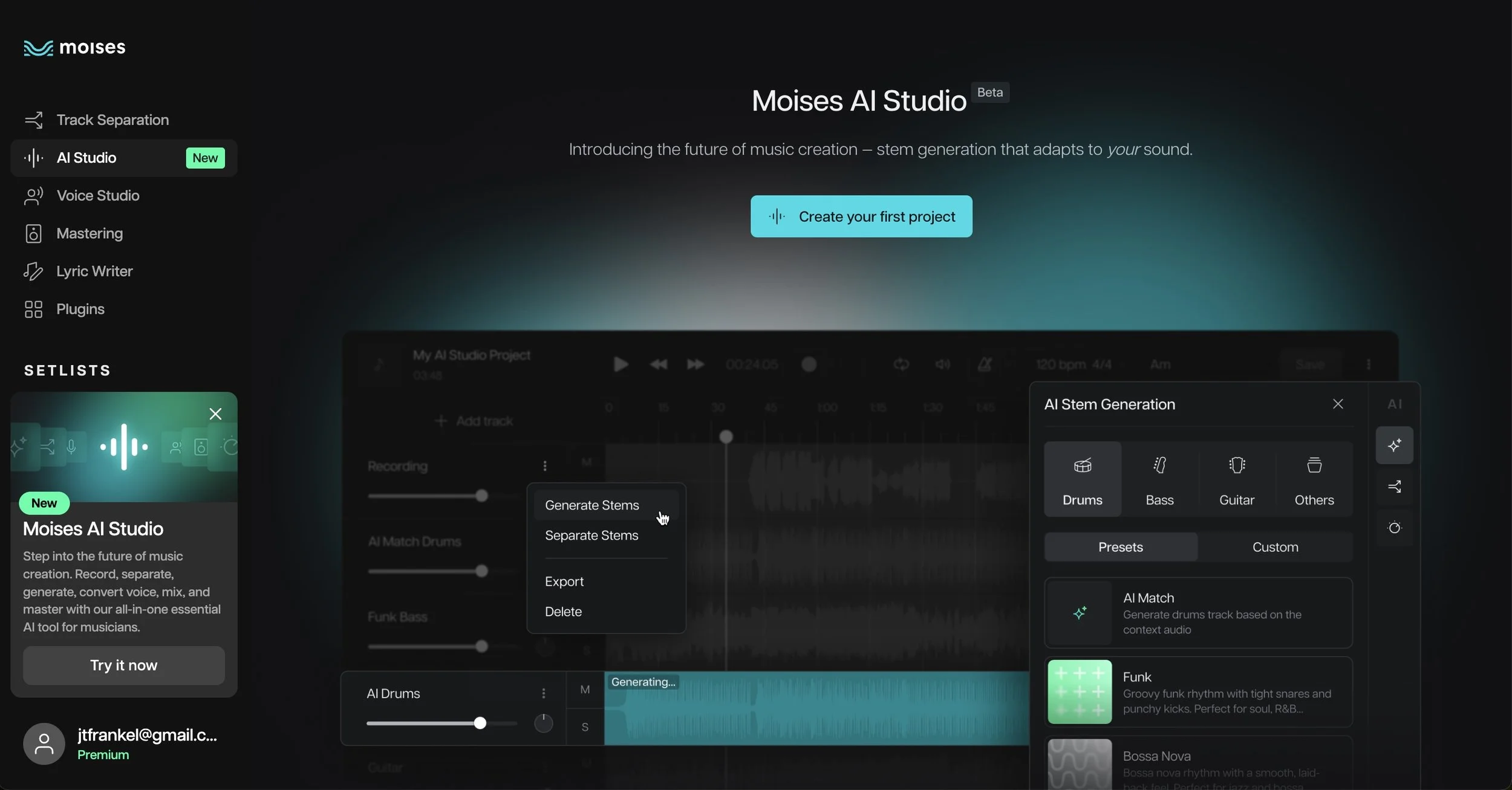Viewport: 1512px width, 790px height.
Task: Select the Guitar instrument
Action: tap(1237, 479)
